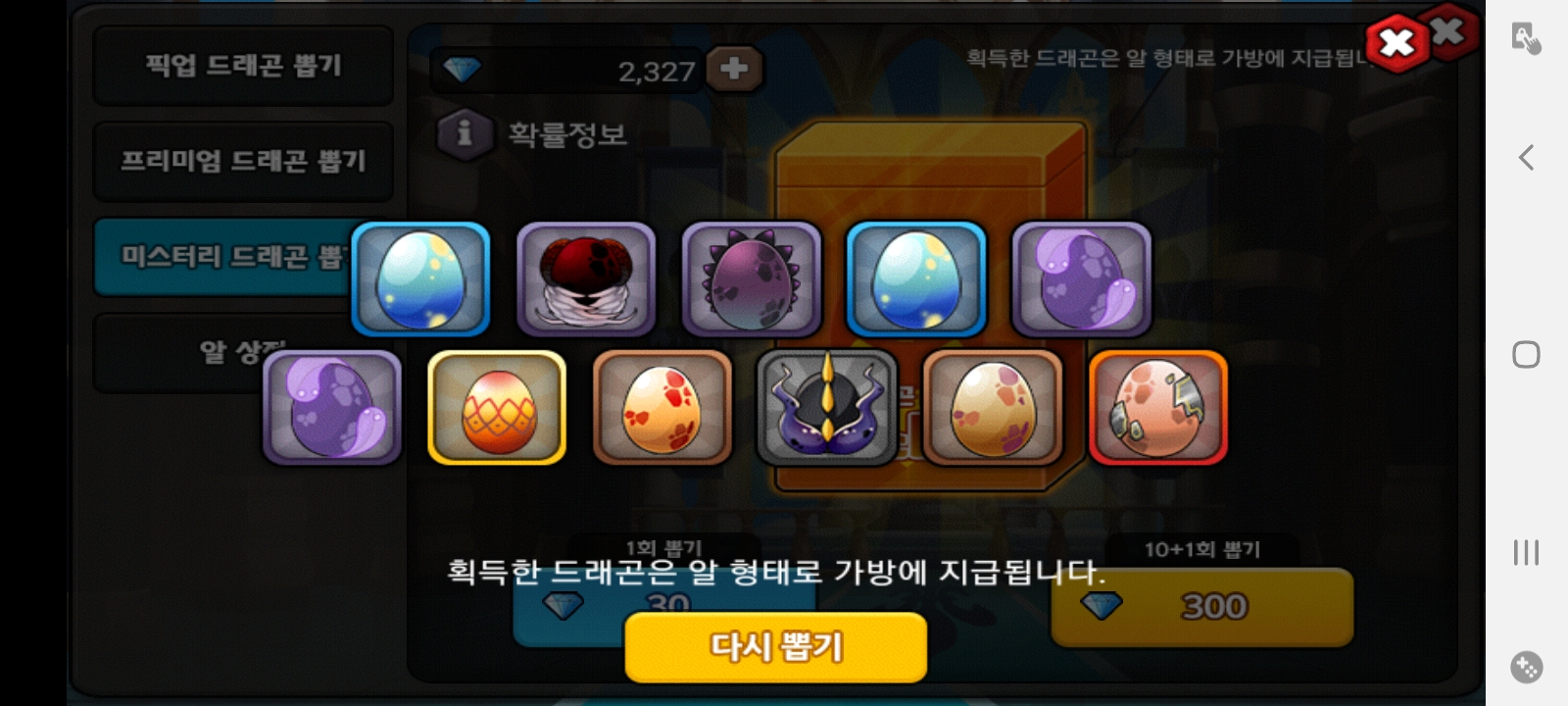The width and height of the screenshot is (1568, 706).
Task: Tap the Android home button
Action: (1526, 354)
